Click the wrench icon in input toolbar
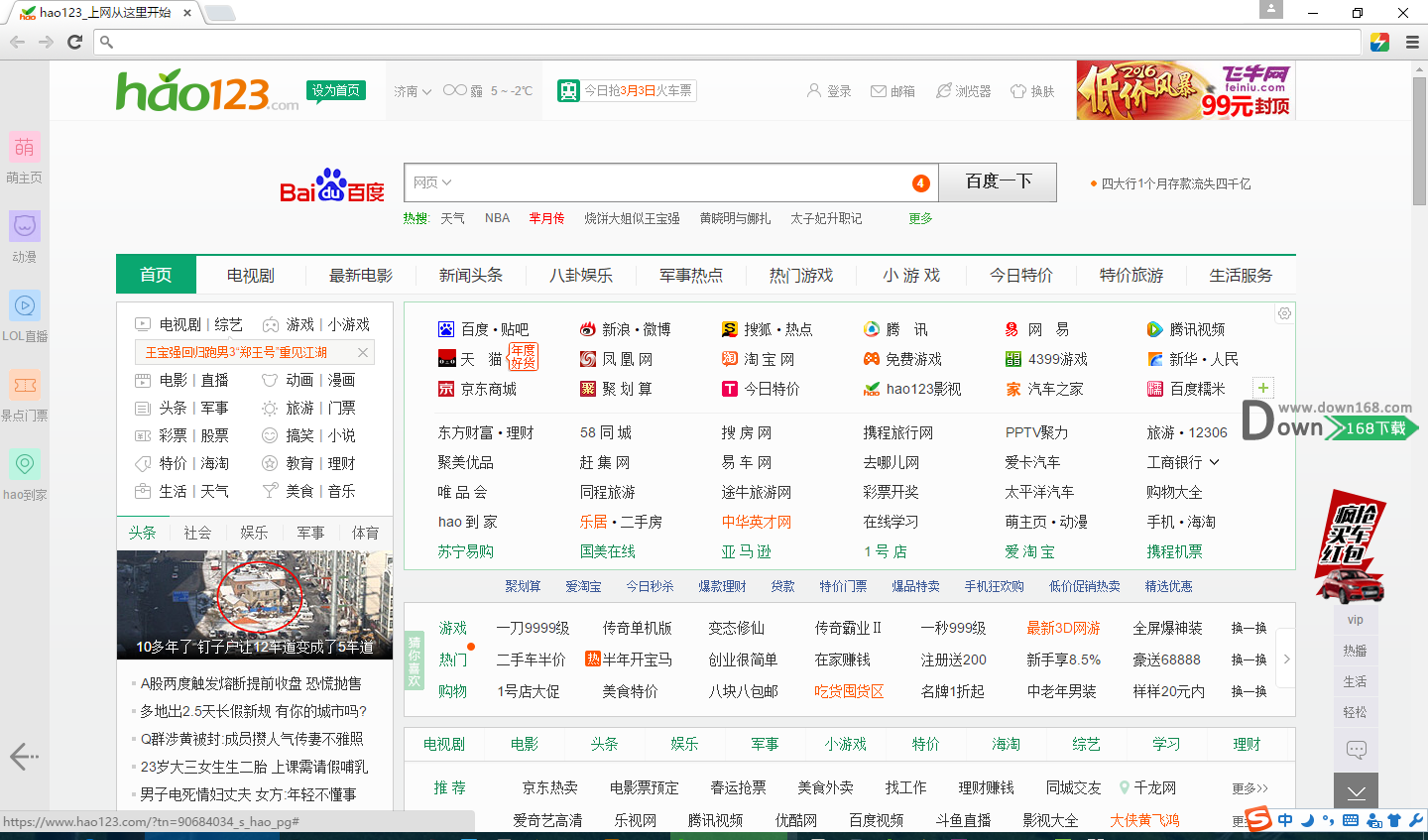Screen dimensions: 1428x840 coord(1416,820)
